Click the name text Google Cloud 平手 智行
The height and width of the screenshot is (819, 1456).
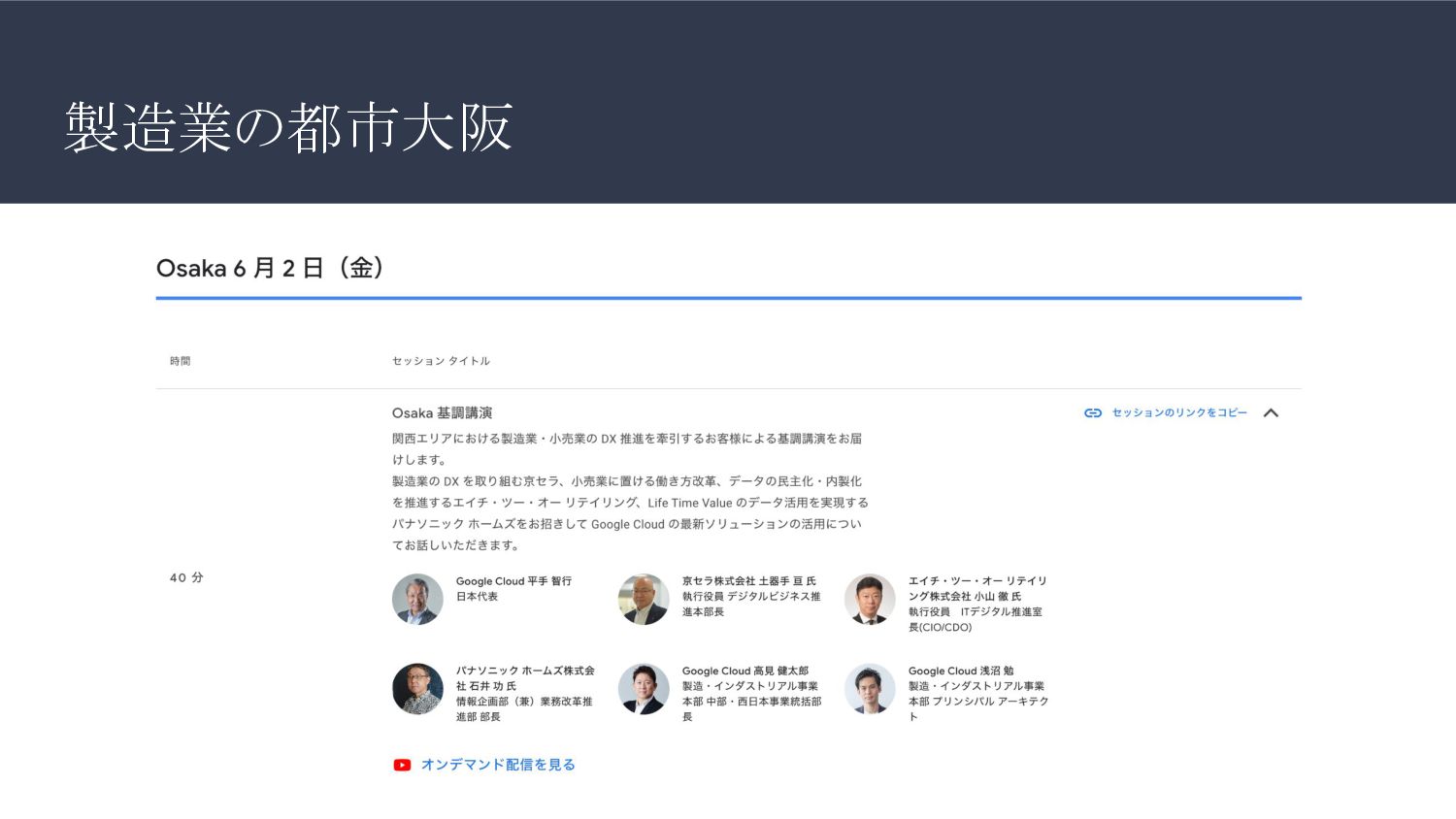[x=513, y=581]
